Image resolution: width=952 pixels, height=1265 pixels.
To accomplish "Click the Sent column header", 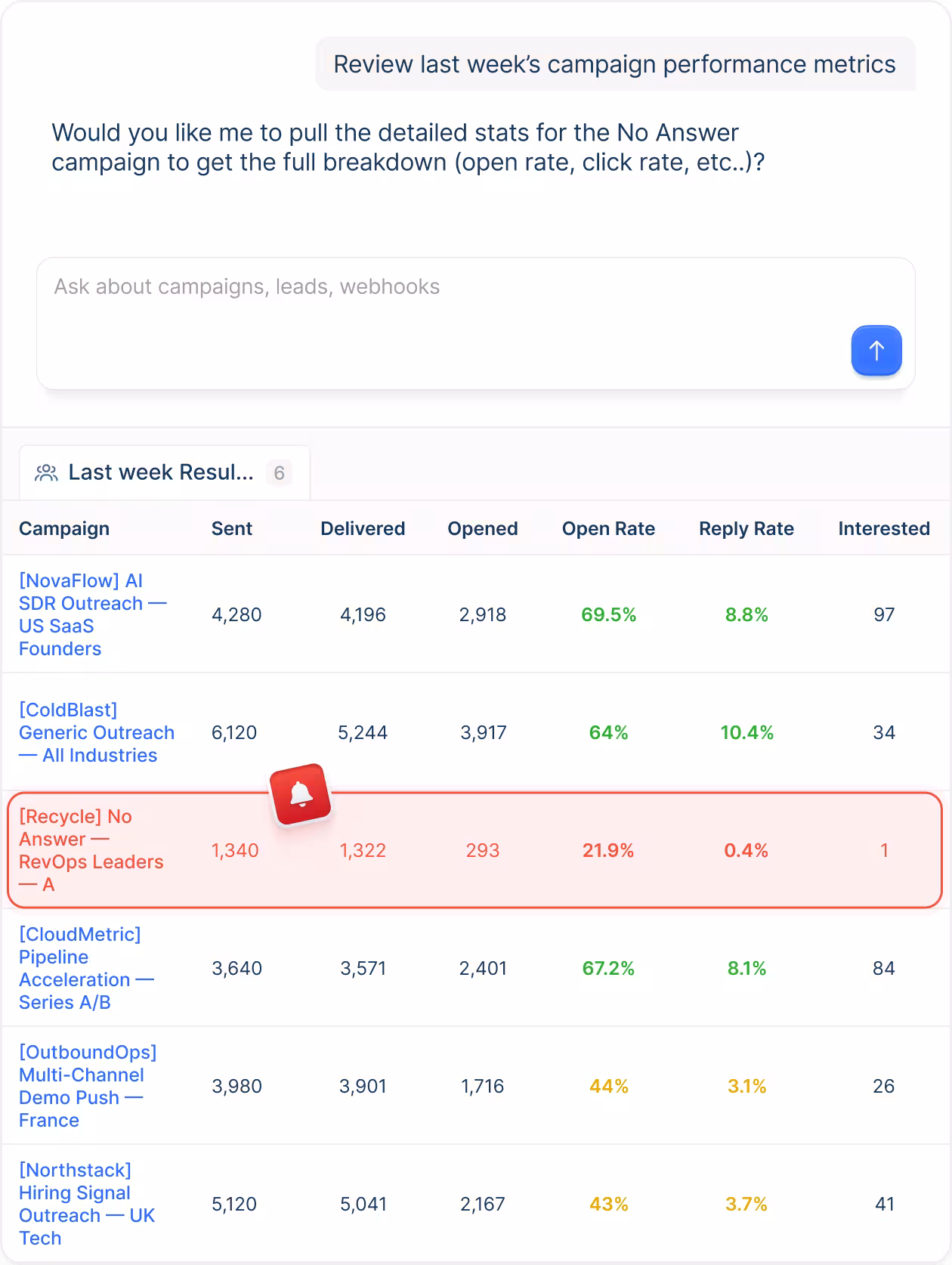I will 232,528.
